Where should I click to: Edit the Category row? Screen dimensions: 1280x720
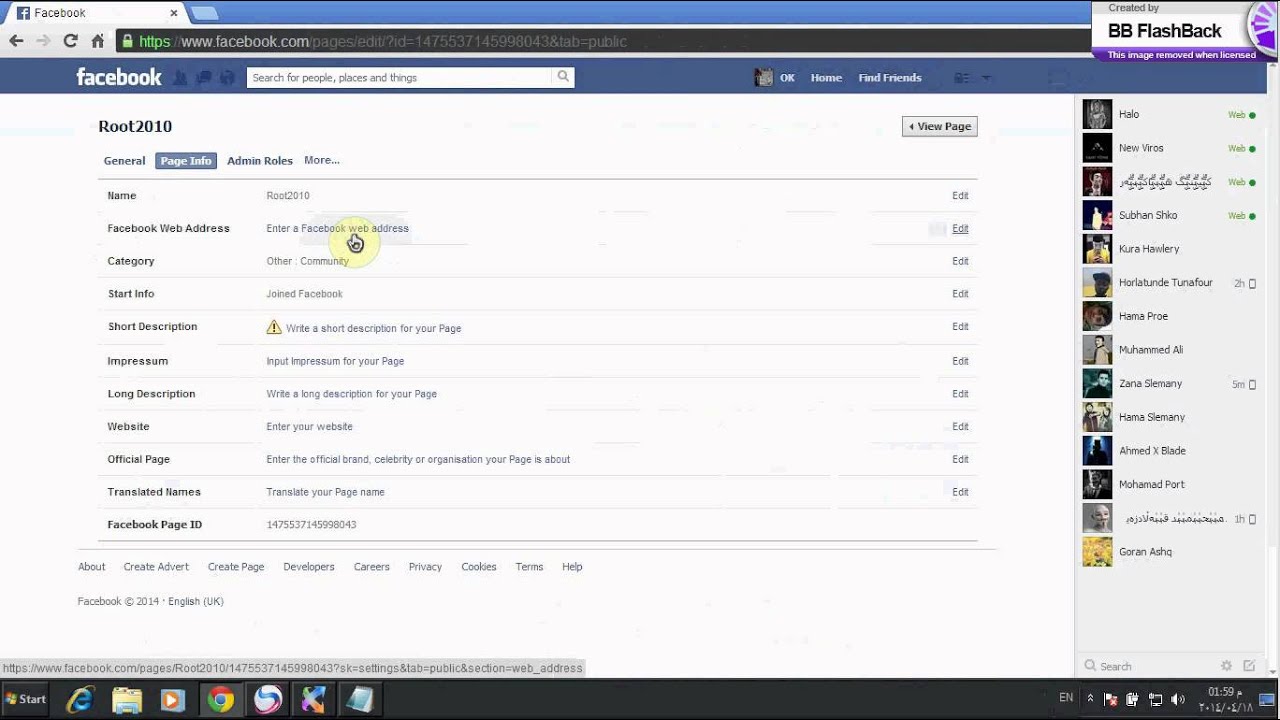(x=960, y=261)
